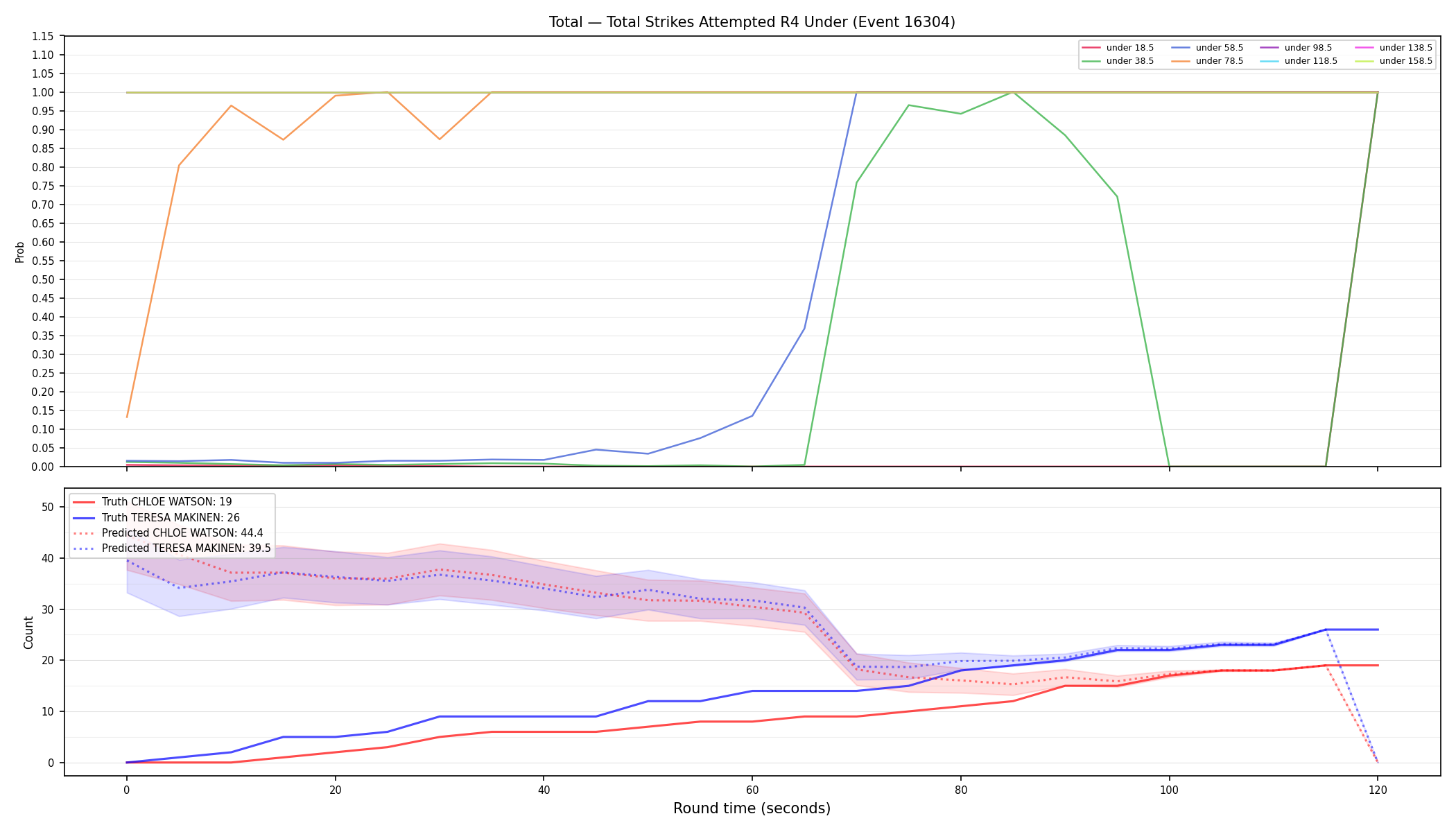Click the 60 tick on time axis
The height and width of the screenshot is (832, 1456).
click(752, 790)
